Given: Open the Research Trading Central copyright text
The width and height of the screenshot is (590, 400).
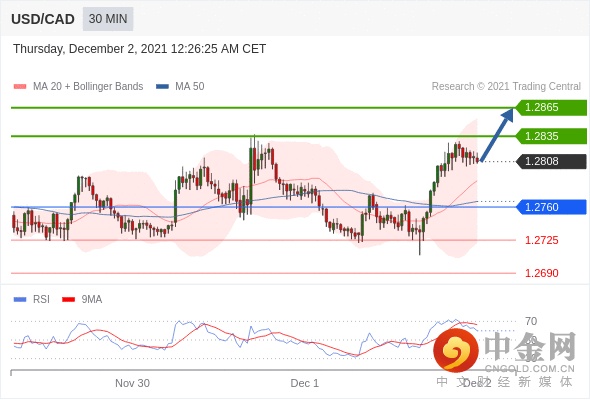Looking at the screenshot, I should [506, 87].
